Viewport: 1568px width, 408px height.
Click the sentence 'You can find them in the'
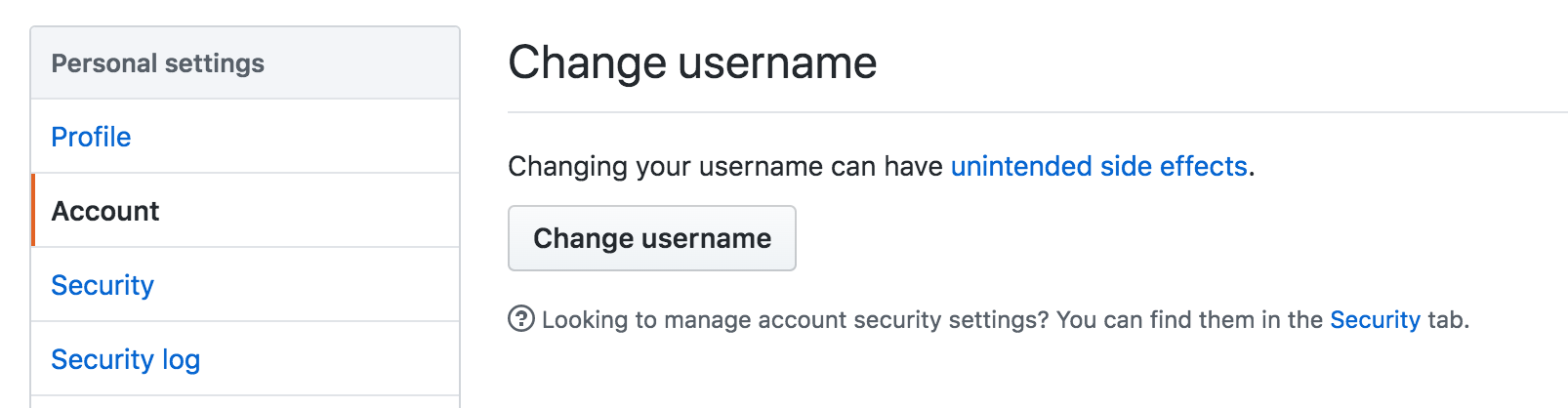pyautogui.click(x=1188, y=319)
